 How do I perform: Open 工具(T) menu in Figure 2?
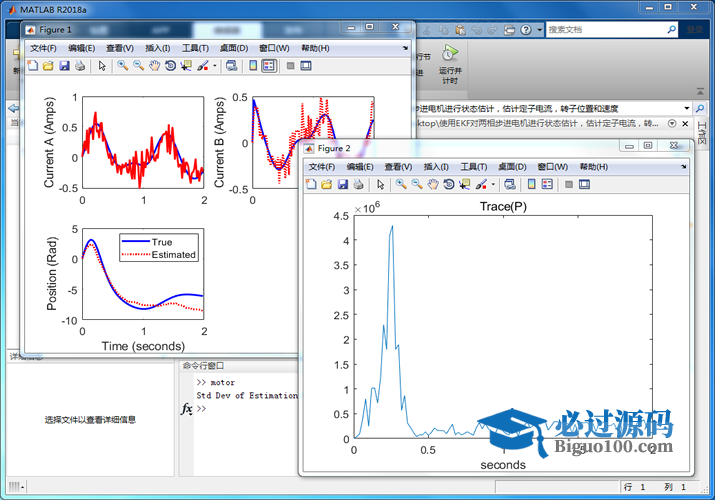click(x=473, y=167)
